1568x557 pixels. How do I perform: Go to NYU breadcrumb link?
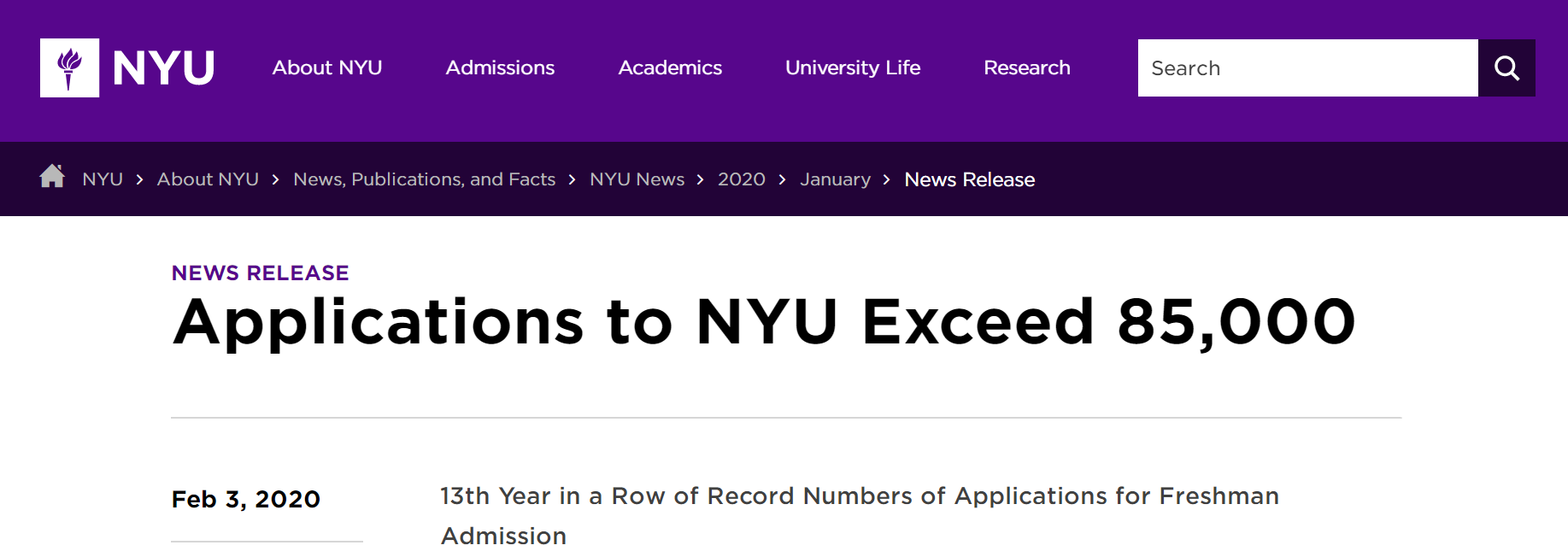click(103, 179)
